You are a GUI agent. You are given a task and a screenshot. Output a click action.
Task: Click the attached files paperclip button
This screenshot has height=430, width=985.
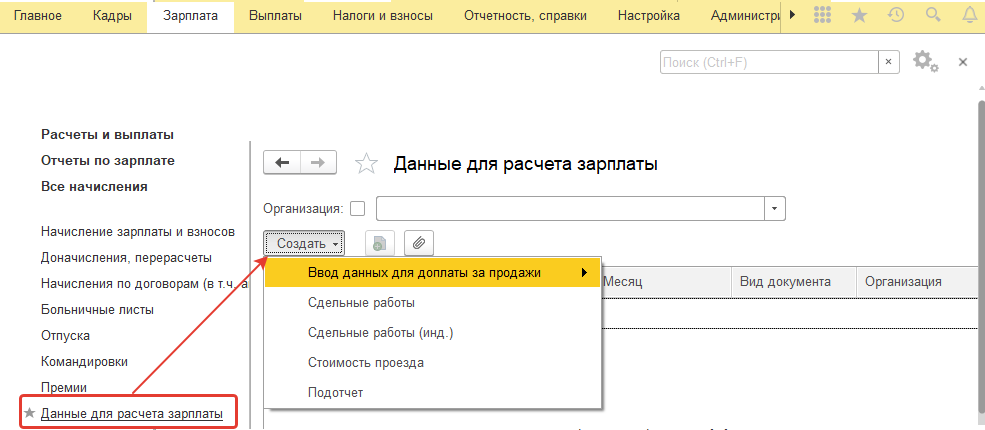point(419,243)
